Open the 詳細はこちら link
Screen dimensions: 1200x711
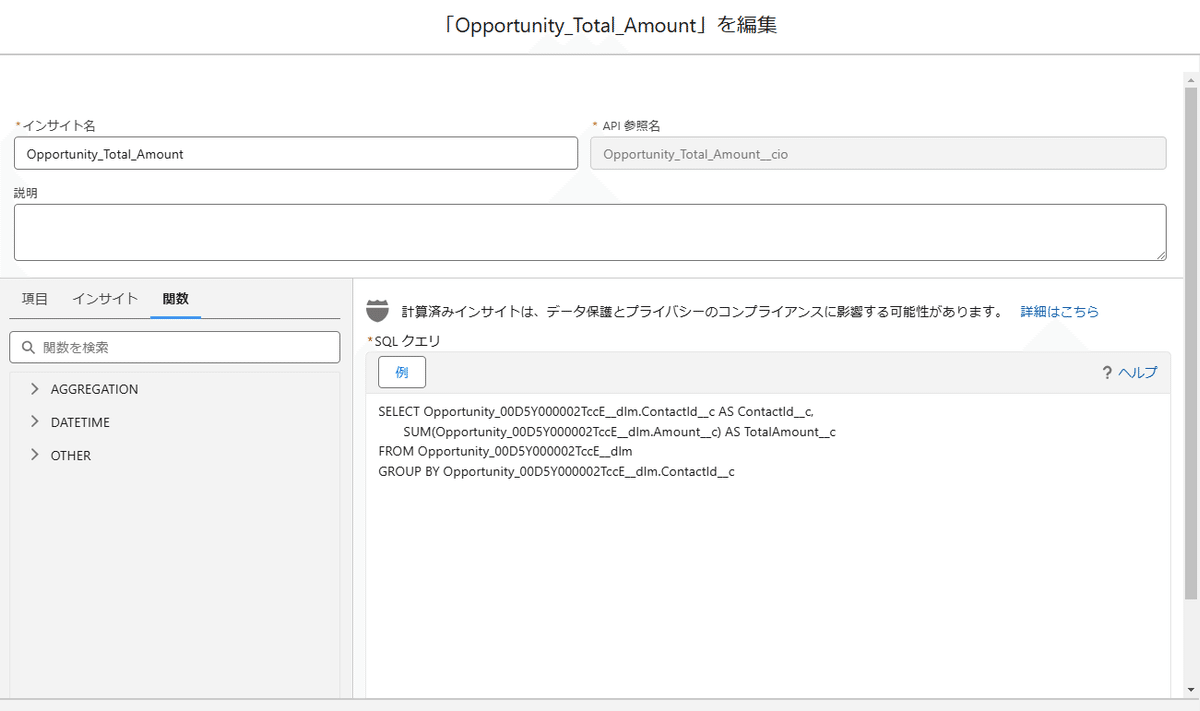(1059, 312)
